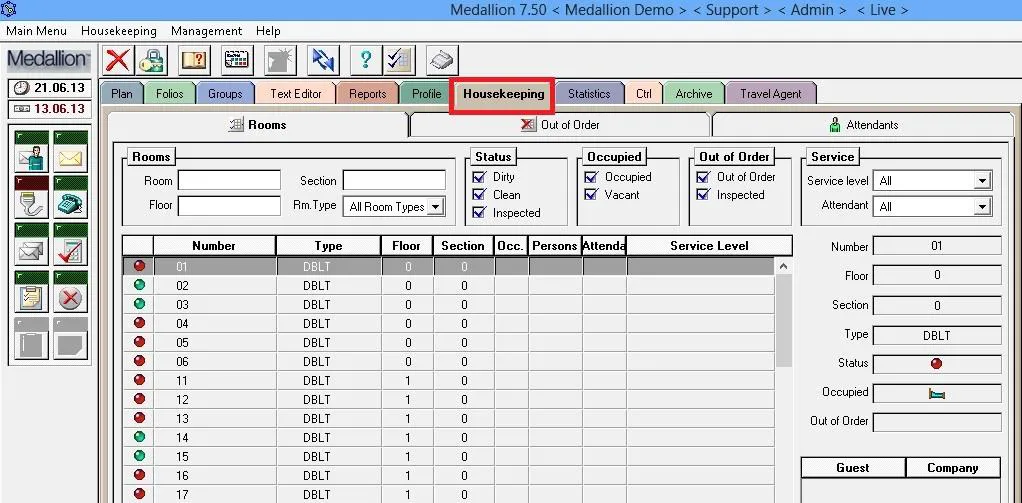Click the round red X sidebar icon
1022x503 pixels.
[70, 291]
